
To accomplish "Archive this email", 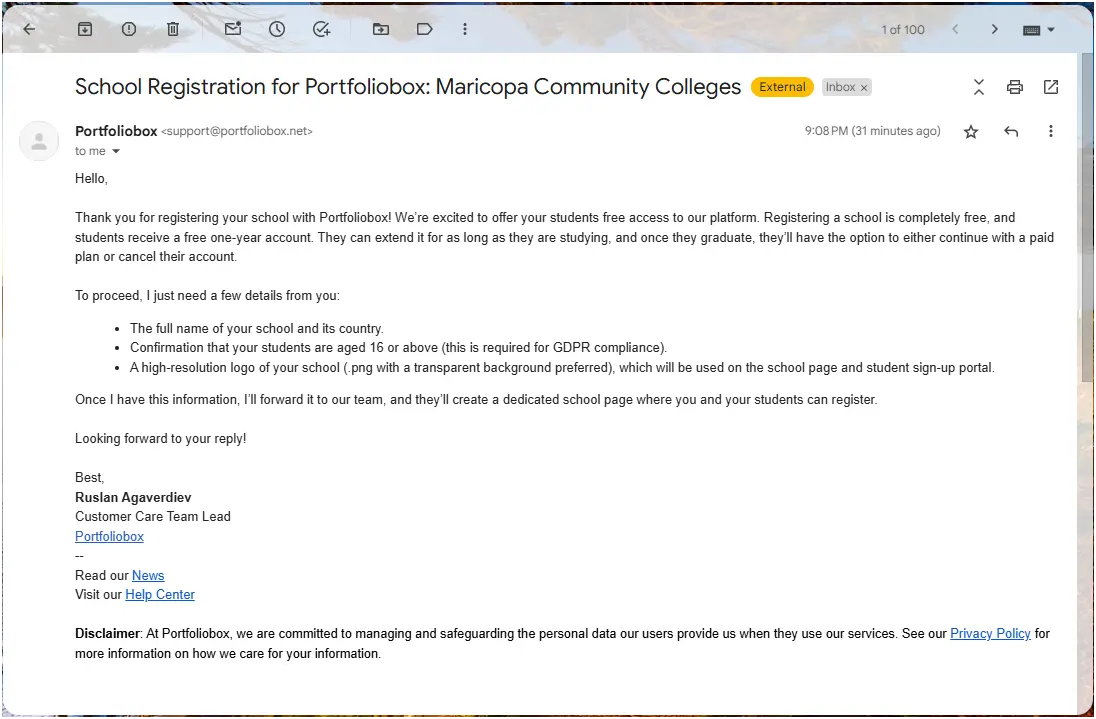I will click(85, 29).
